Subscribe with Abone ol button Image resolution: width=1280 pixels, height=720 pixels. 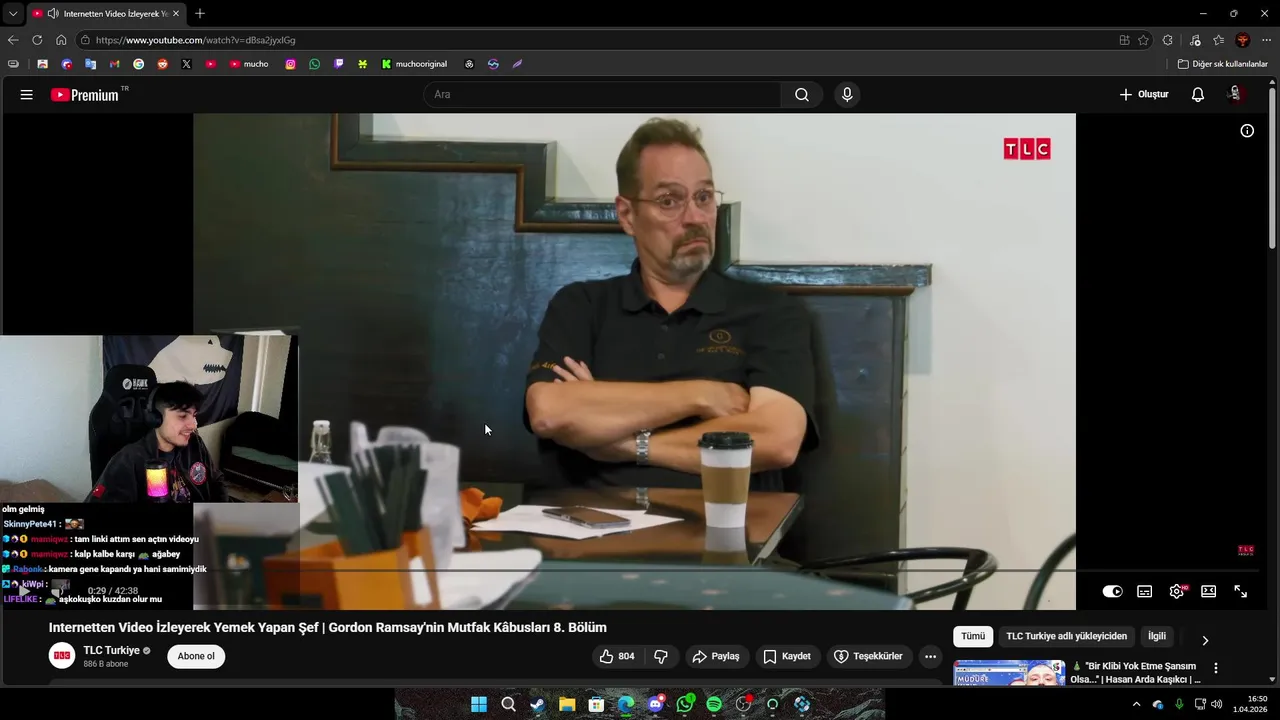pyautogui.click(x=196, y=657)
